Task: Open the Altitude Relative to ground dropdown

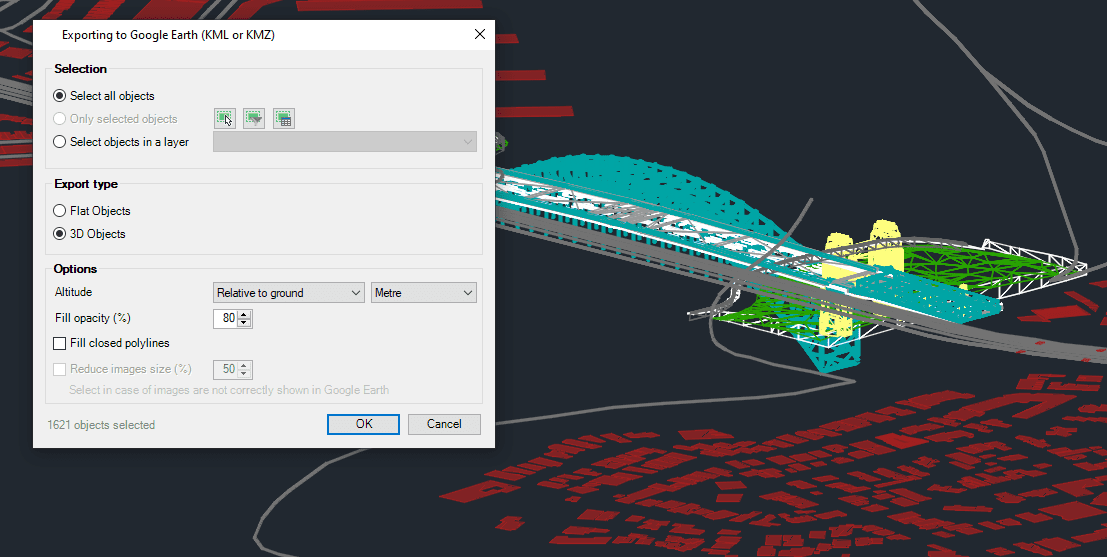Action: pos(289,293)
